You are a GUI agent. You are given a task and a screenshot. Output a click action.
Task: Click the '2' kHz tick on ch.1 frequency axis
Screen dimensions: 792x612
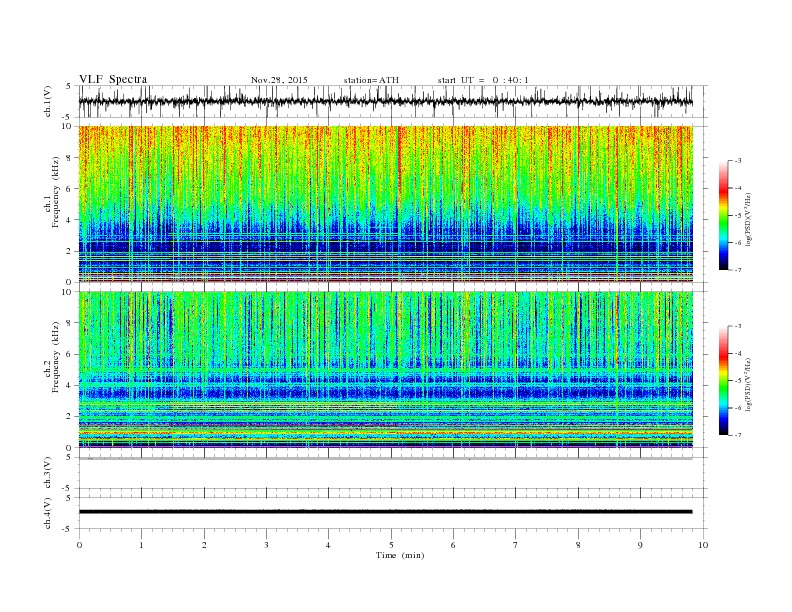pyautogui.click(x=69, y=251)
